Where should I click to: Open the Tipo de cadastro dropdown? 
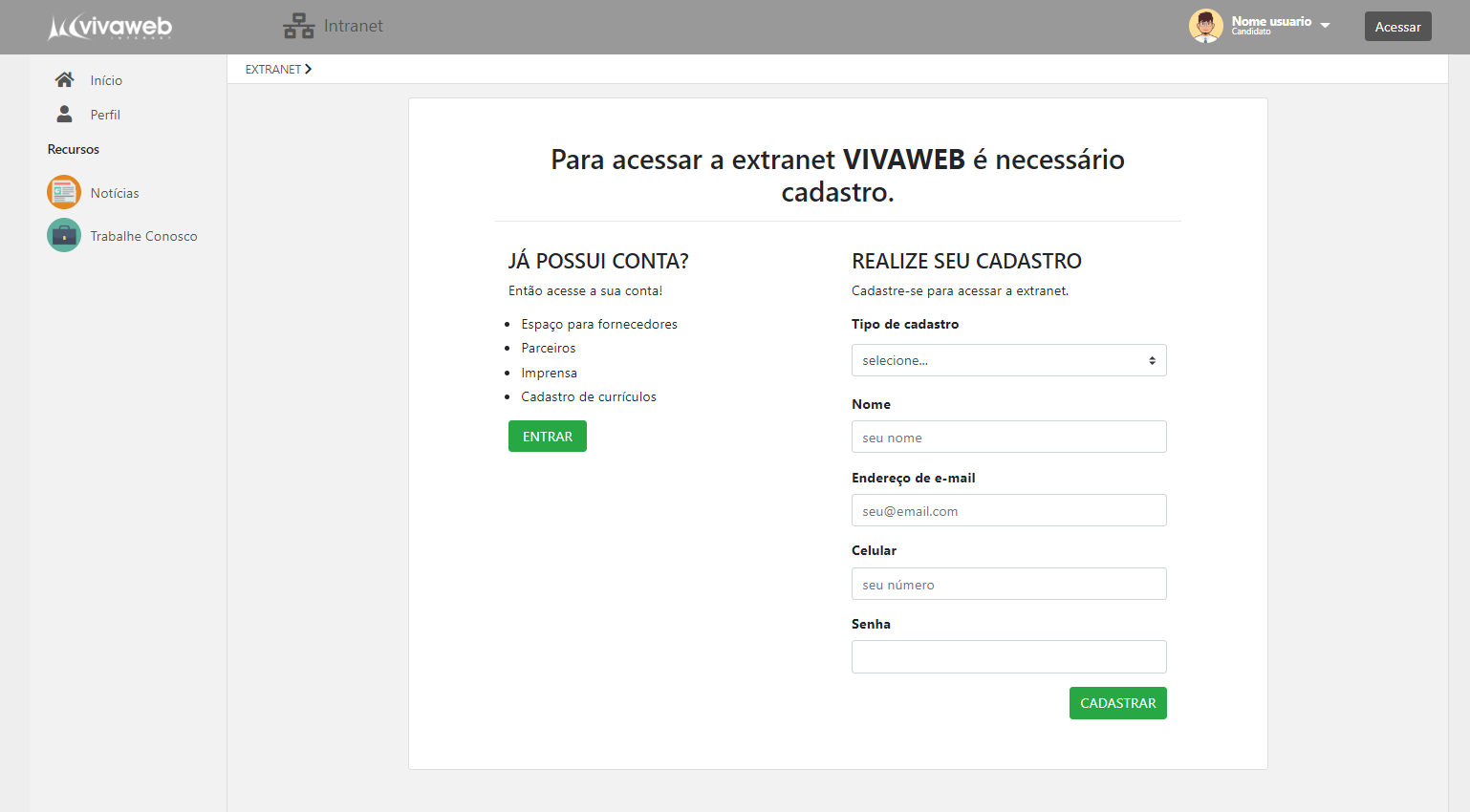(x=1008, y=360)
